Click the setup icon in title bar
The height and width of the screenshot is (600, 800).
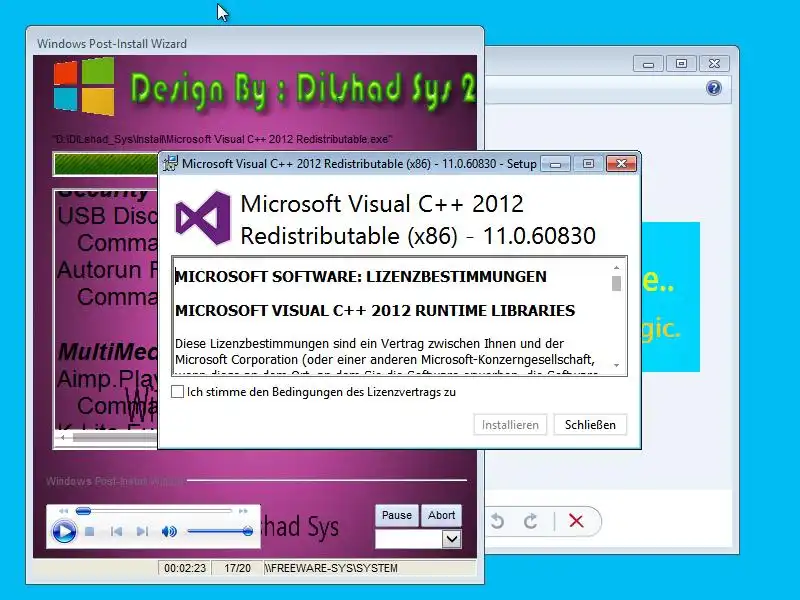click(x=170, y=163)
